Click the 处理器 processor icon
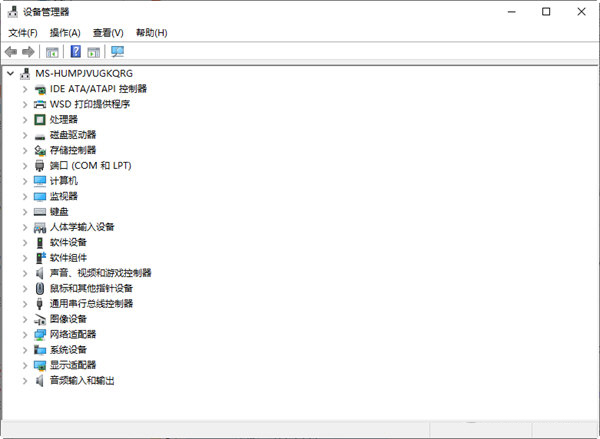Screen dimensions: 600x439 coord(40,119)
